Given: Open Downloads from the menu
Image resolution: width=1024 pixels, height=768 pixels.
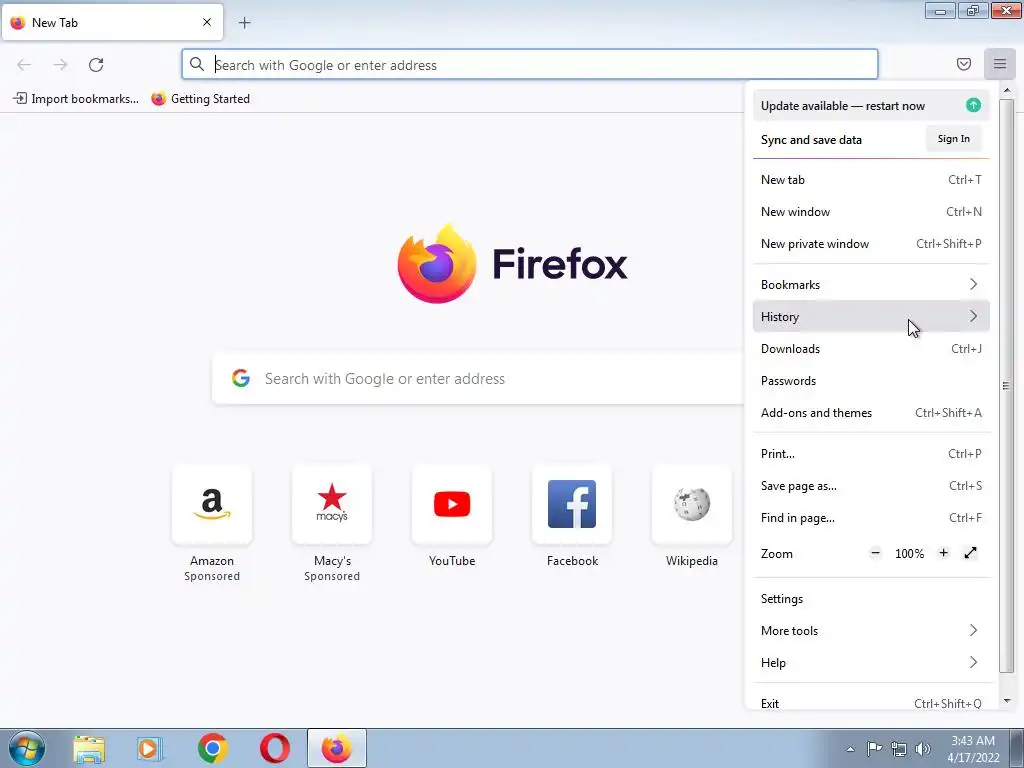Looking at the screenshot, I should point(871,348).
